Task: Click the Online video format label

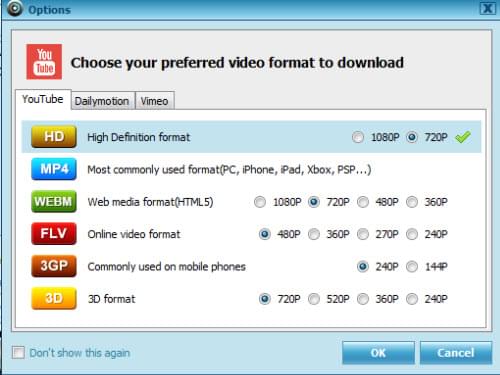Action: [x=134, y=234]
